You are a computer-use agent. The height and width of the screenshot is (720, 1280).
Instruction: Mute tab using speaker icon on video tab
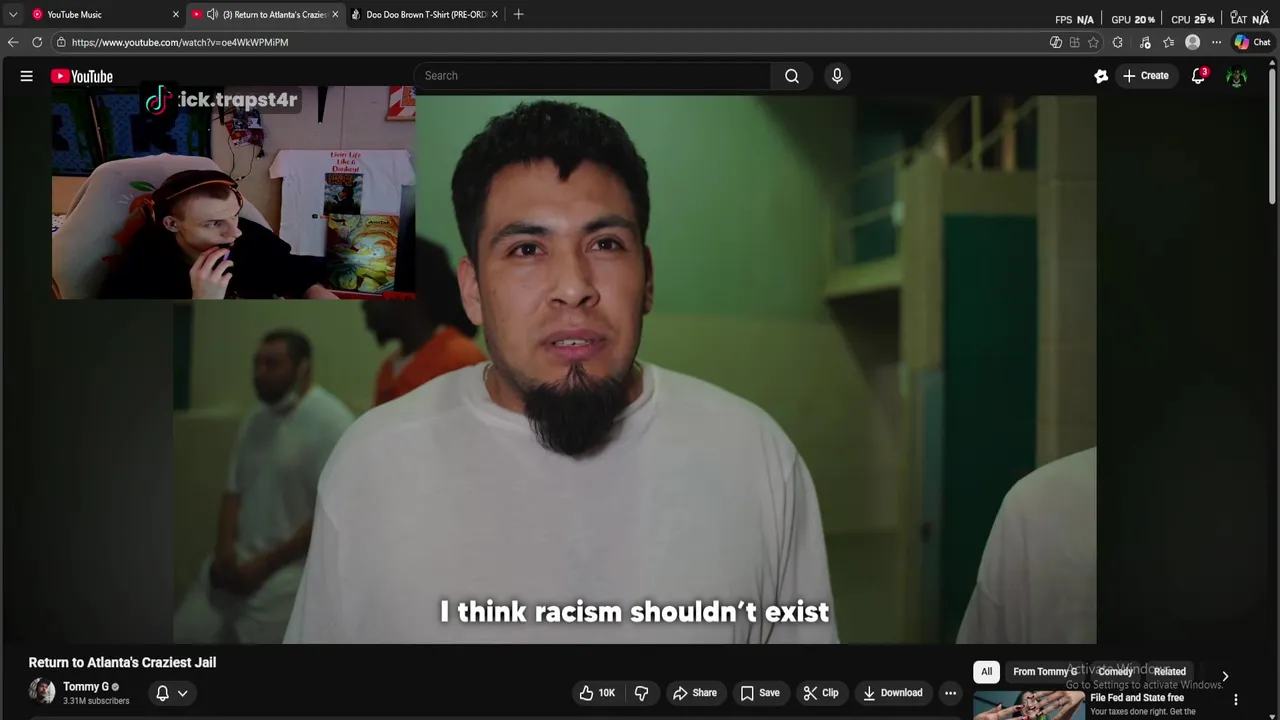[212, 14]
